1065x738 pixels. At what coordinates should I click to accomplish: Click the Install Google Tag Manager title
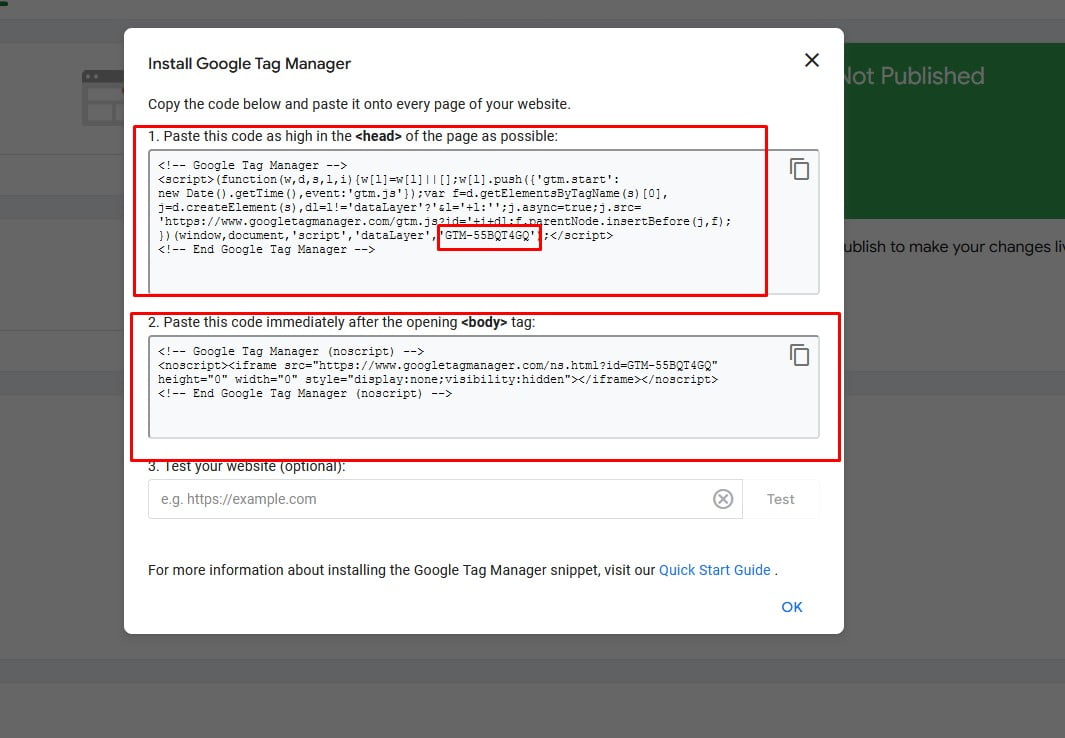point(249,64)
